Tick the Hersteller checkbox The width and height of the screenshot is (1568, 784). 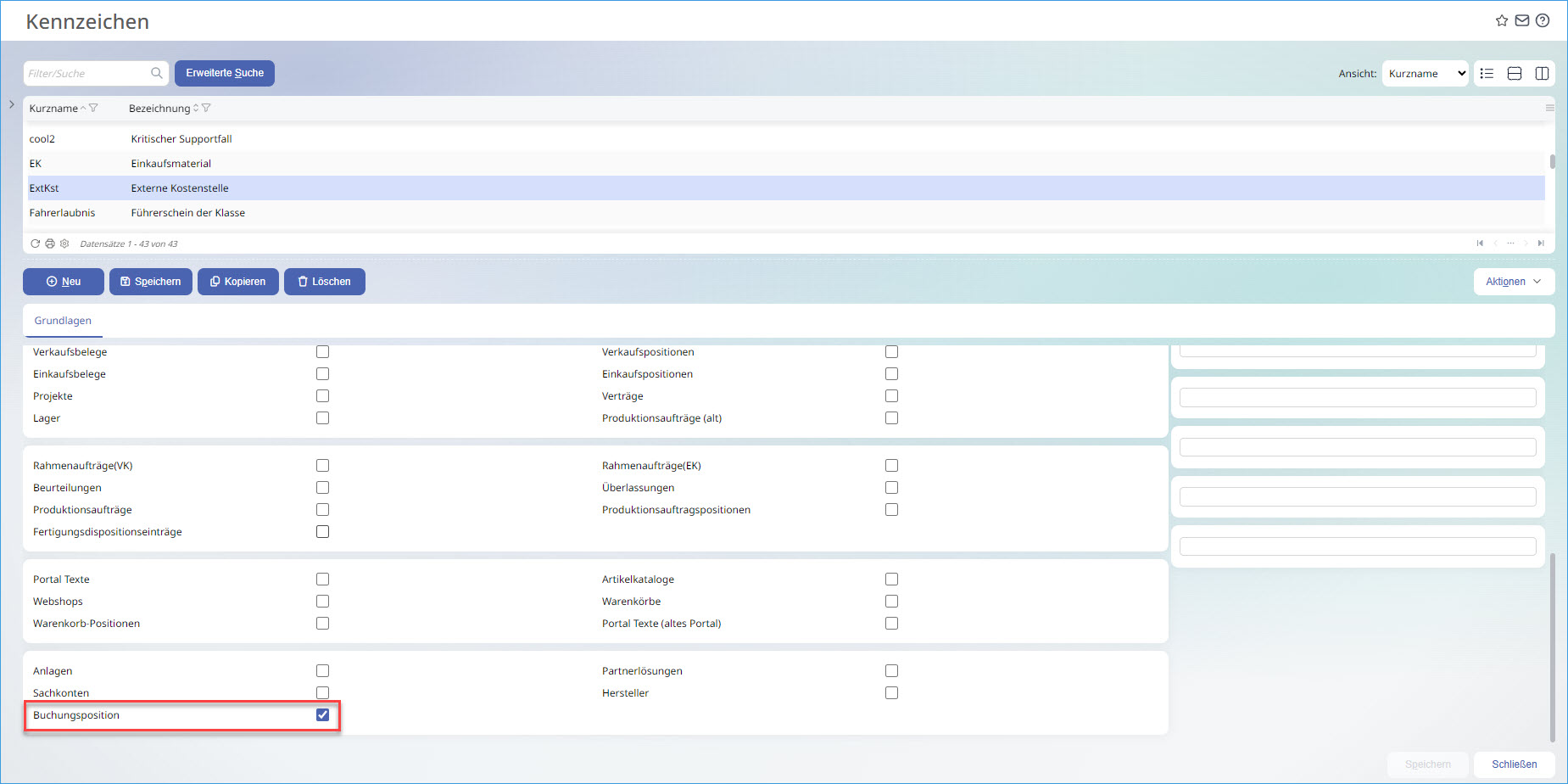coord(891,693)
